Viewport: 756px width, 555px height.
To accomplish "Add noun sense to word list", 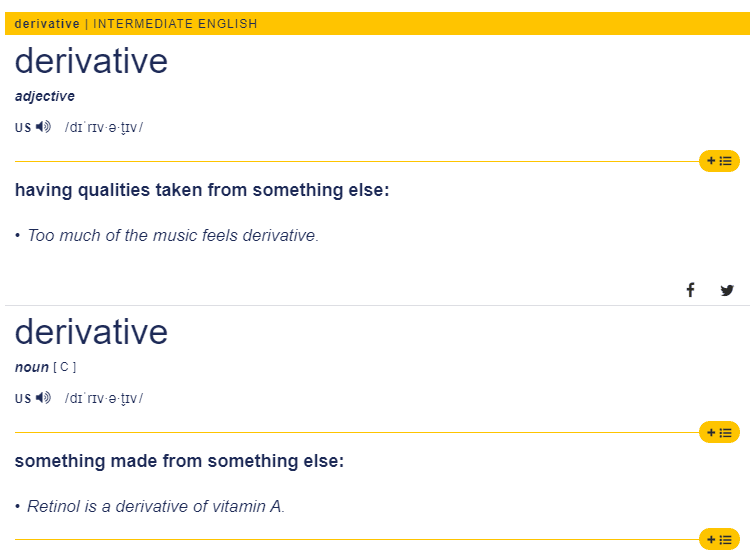I will click(719, 432).
